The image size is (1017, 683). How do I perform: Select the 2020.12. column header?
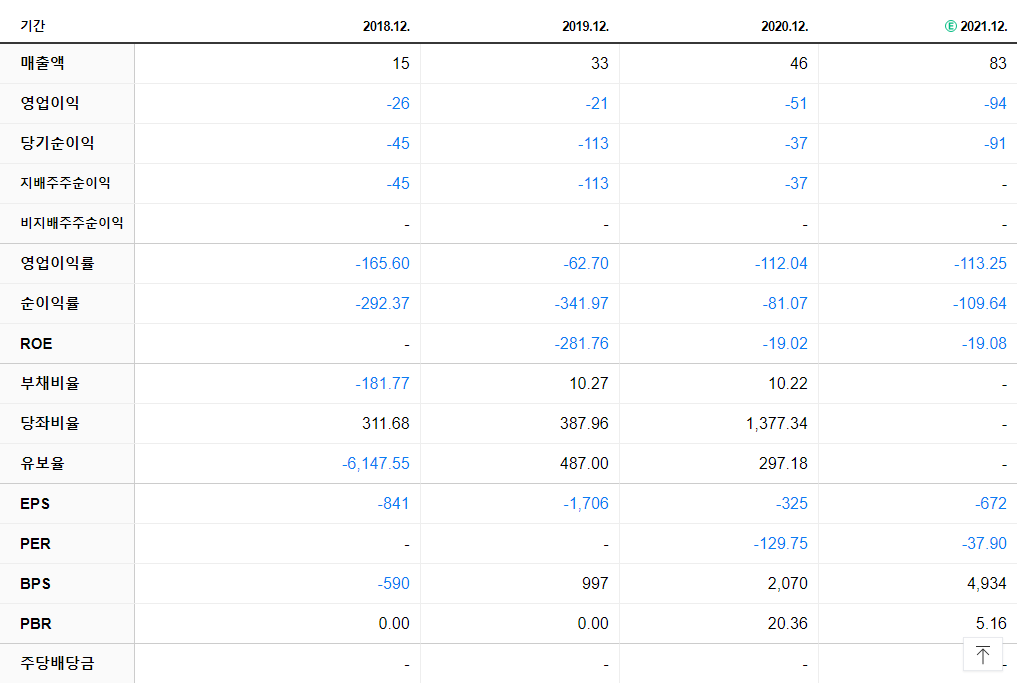pos(785,27)
